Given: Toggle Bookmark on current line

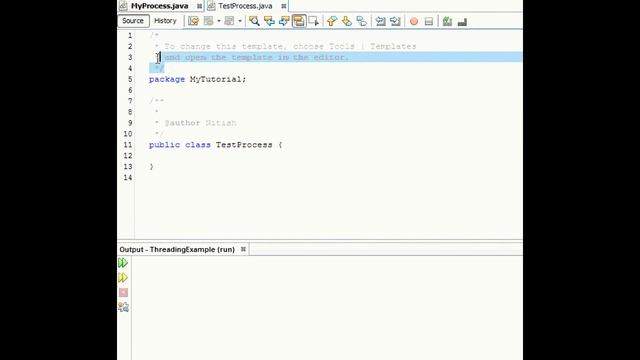Looking at the screenshot, I should tap(362, 21).
